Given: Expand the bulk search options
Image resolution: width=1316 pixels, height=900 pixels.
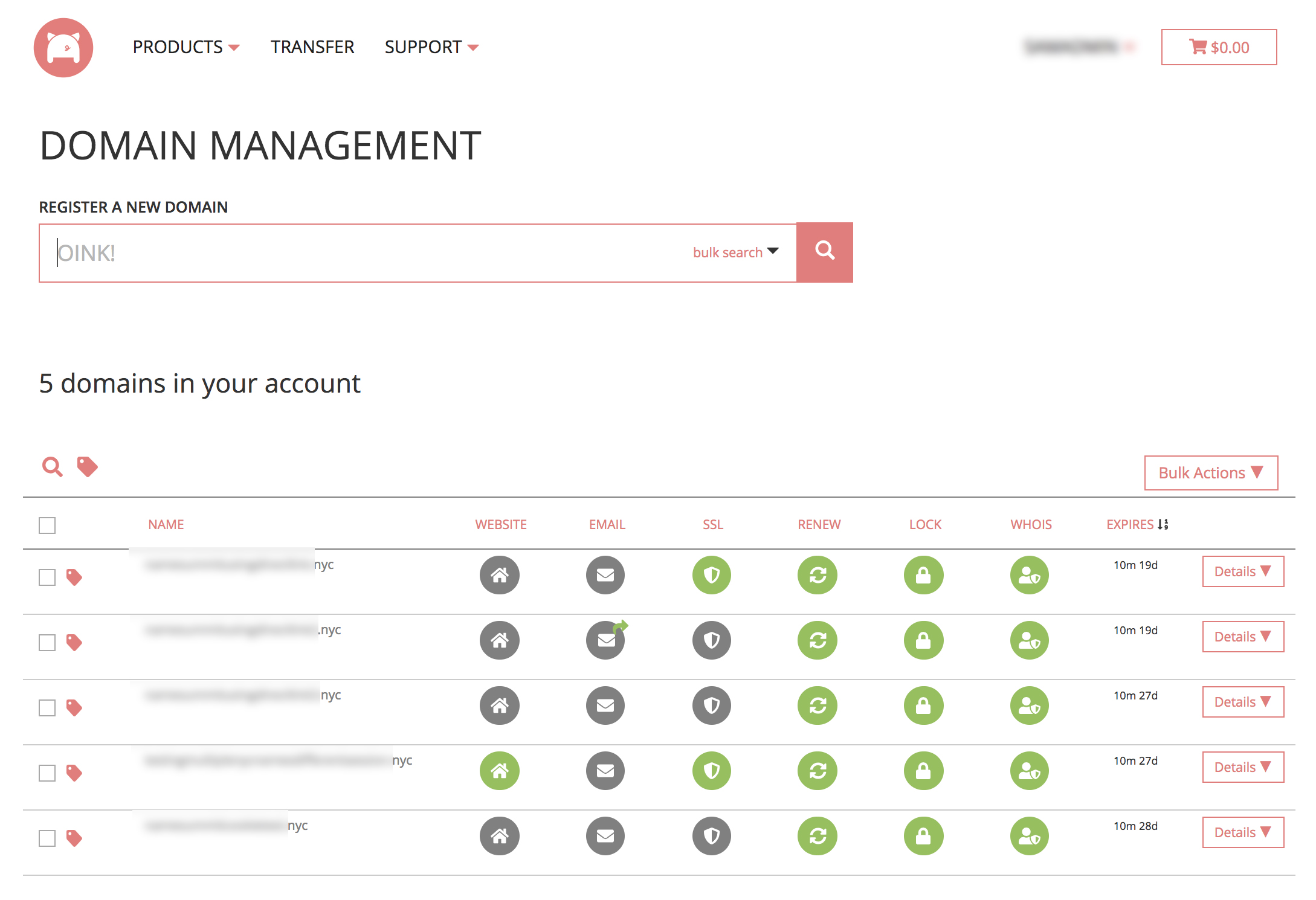Looking at the screenshot, I should click(736, 252).
